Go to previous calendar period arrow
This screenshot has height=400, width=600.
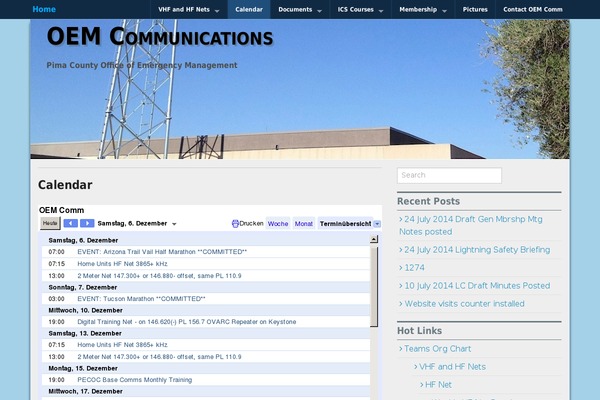tap(70, 223)
